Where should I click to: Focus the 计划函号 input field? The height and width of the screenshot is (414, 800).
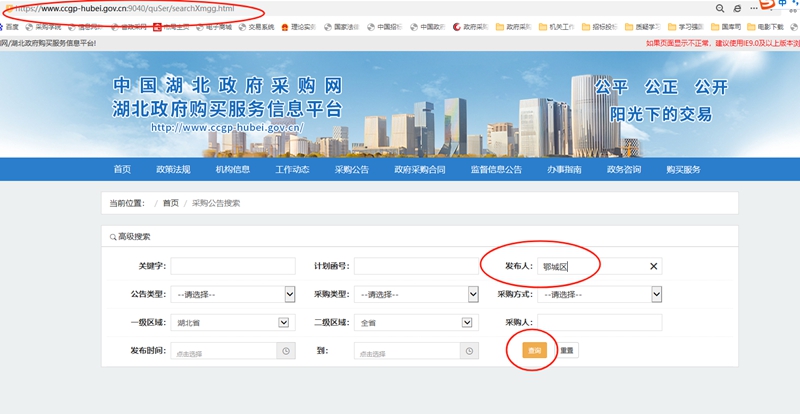pyautogui.click(x=416, y=266)
